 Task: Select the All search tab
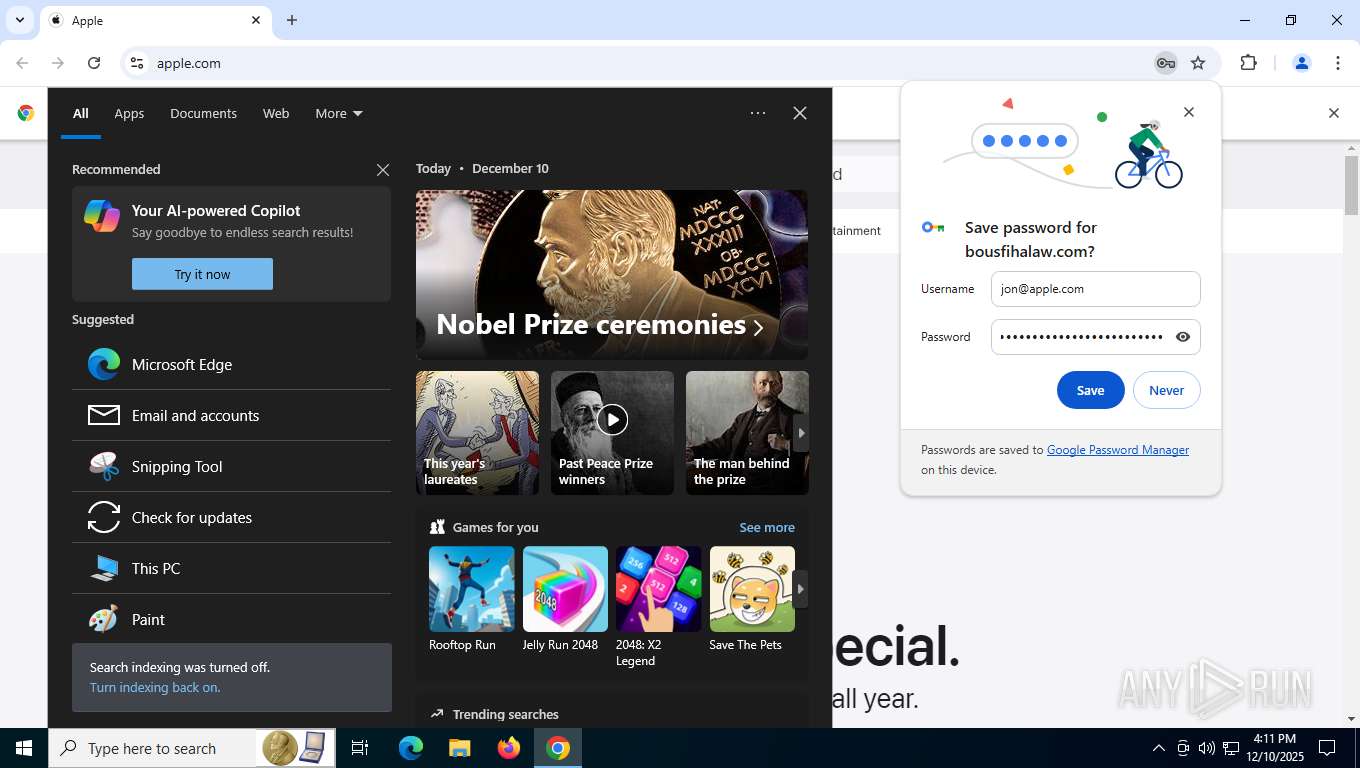point(80,113)
